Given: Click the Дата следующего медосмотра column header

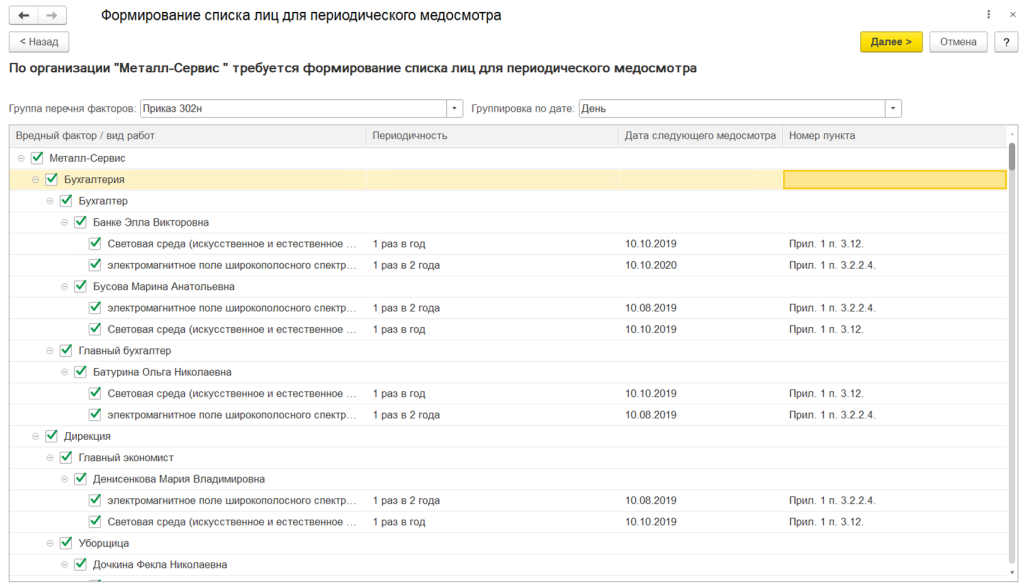Looking at the screenshot, I should click(x=700, y=136).
